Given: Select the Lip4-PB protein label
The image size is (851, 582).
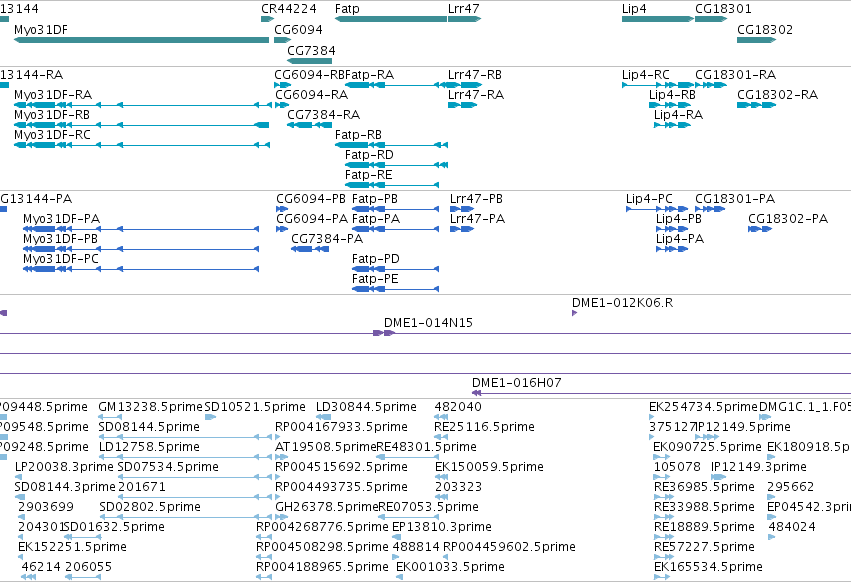Looking at the screenshot, I should [x=679, y=219].
